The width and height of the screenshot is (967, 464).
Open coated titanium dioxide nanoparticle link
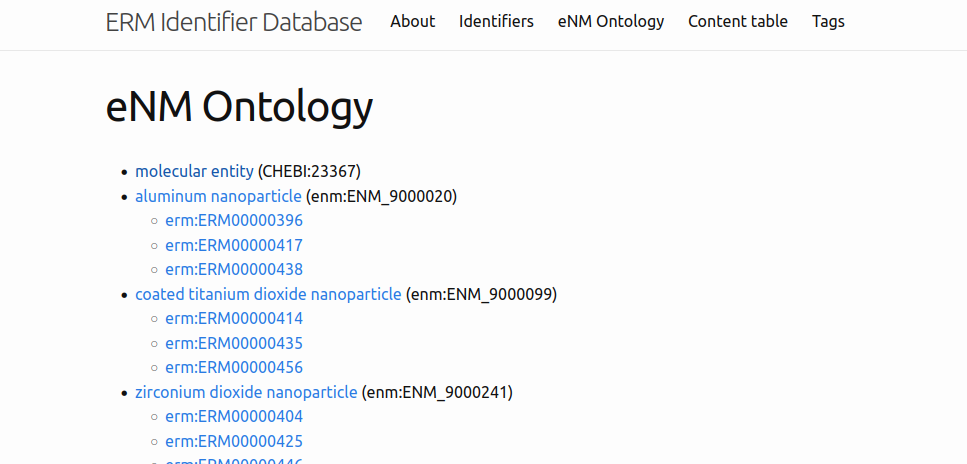click(268, 294)
